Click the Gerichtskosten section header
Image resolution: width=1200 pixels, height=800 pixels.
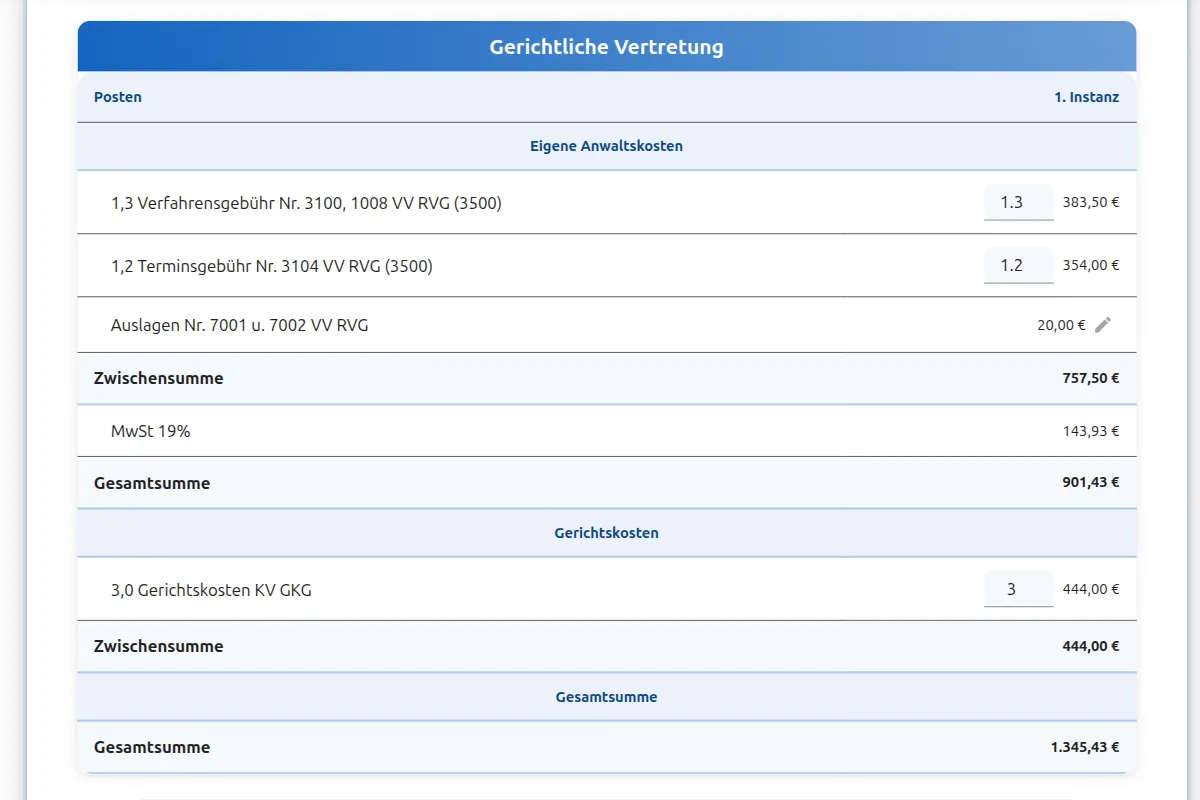pos(606,532)
